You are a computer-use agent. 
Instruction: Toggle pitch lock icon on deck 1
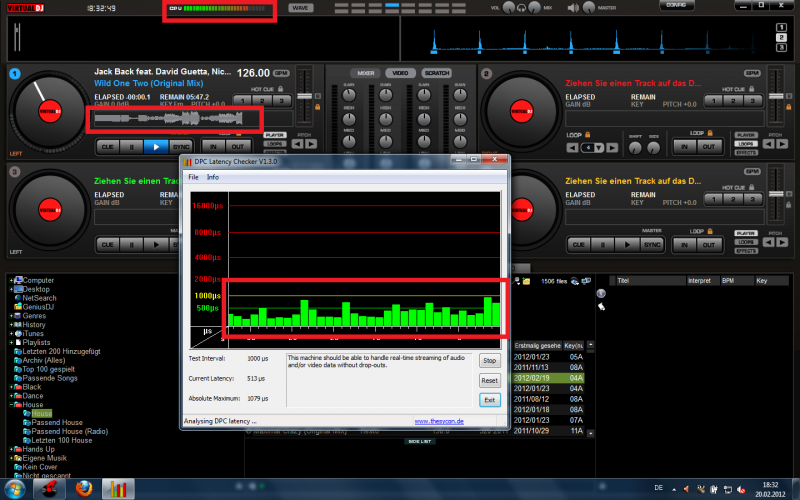pos(317,107)
